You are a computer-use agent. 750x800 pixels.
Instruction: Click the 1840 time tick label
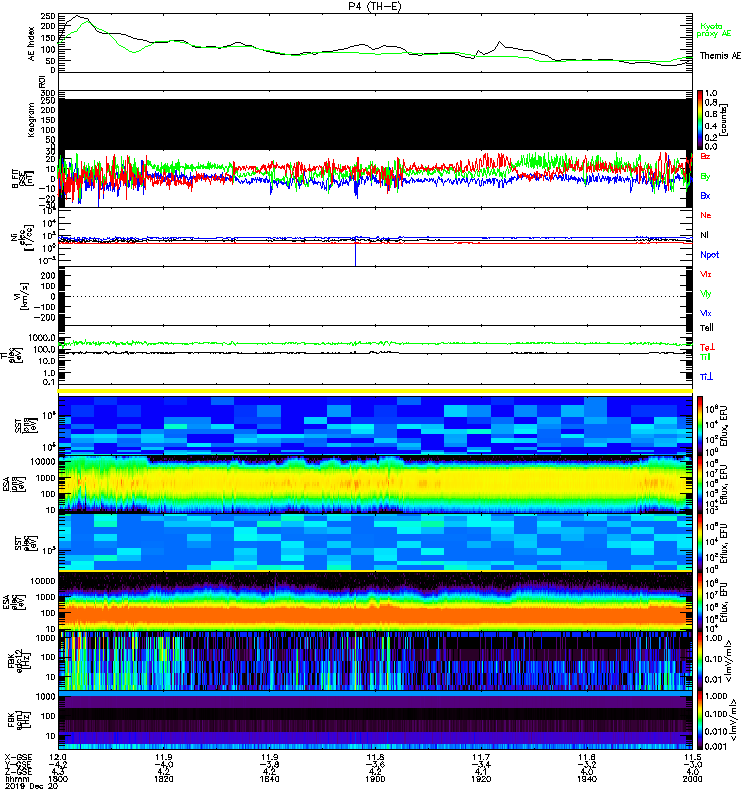(269, 779)
